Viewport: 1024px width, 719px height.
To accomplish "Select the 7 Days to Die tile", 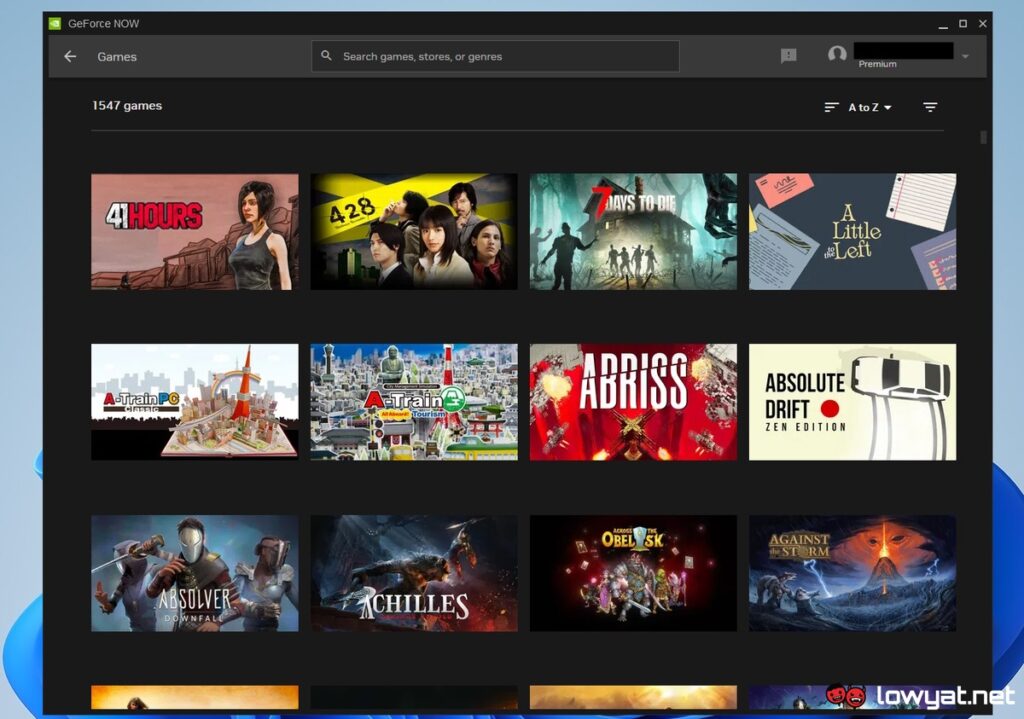I will [x=633, y=232].
